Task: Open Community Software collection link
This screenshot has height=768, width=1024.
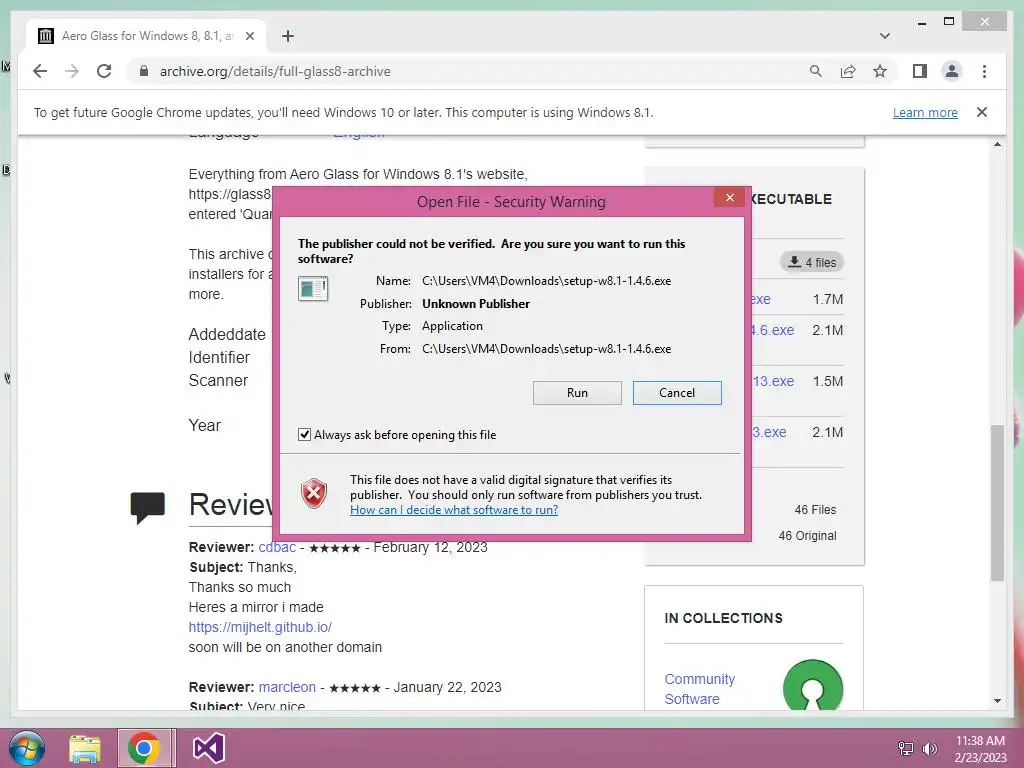Action: pyautogui.click(x=699, y=689)
